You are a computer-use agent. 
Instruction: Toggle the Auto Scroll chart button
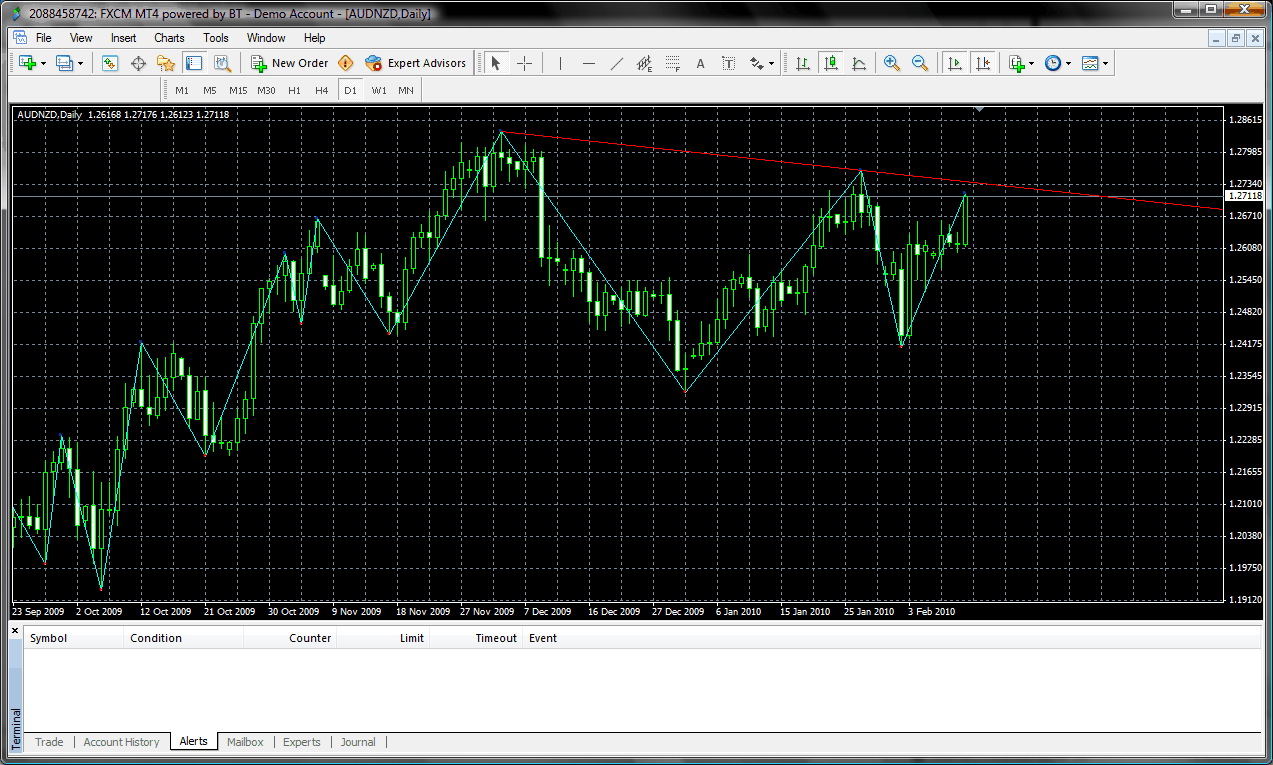point(954,63)
